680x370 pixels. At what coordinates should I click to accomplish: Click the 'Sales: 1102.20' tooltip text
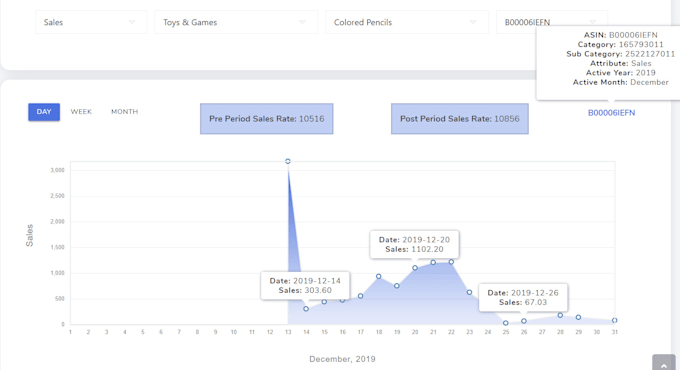(x=414, y=249)
